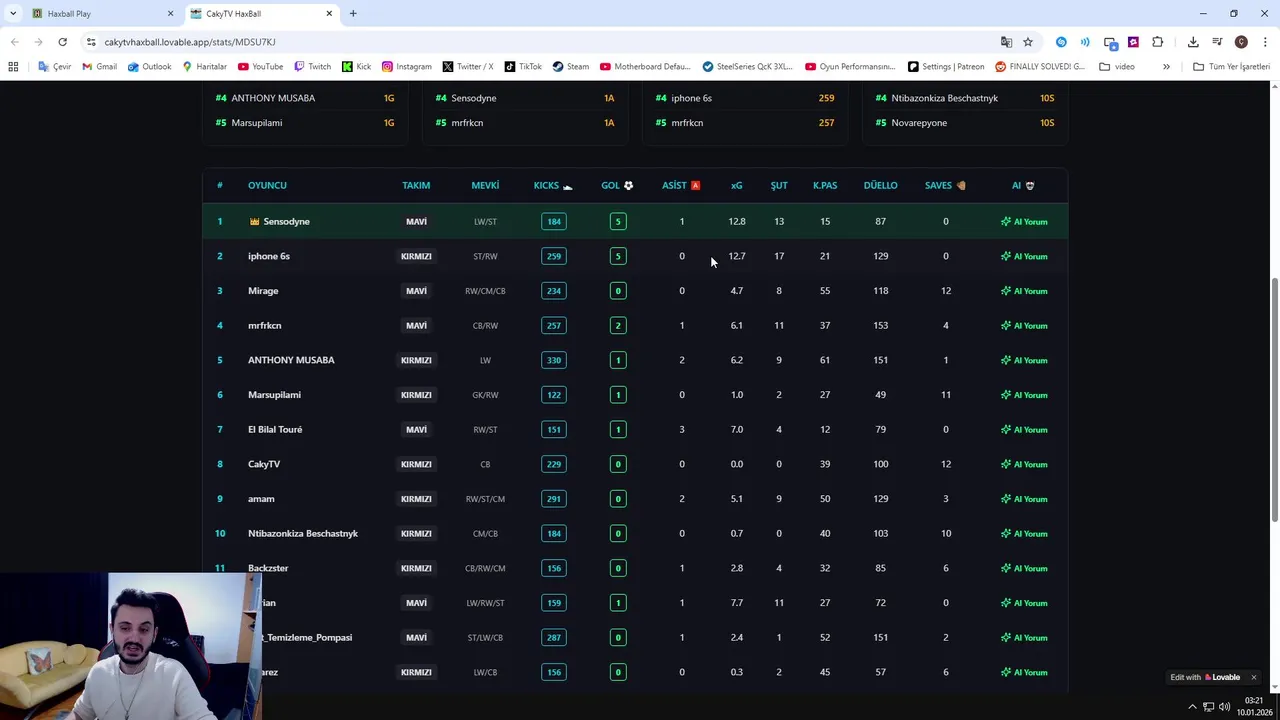Open the Steam bookmark
Viewport: 1280px width, 720px height.
(571, 66)
